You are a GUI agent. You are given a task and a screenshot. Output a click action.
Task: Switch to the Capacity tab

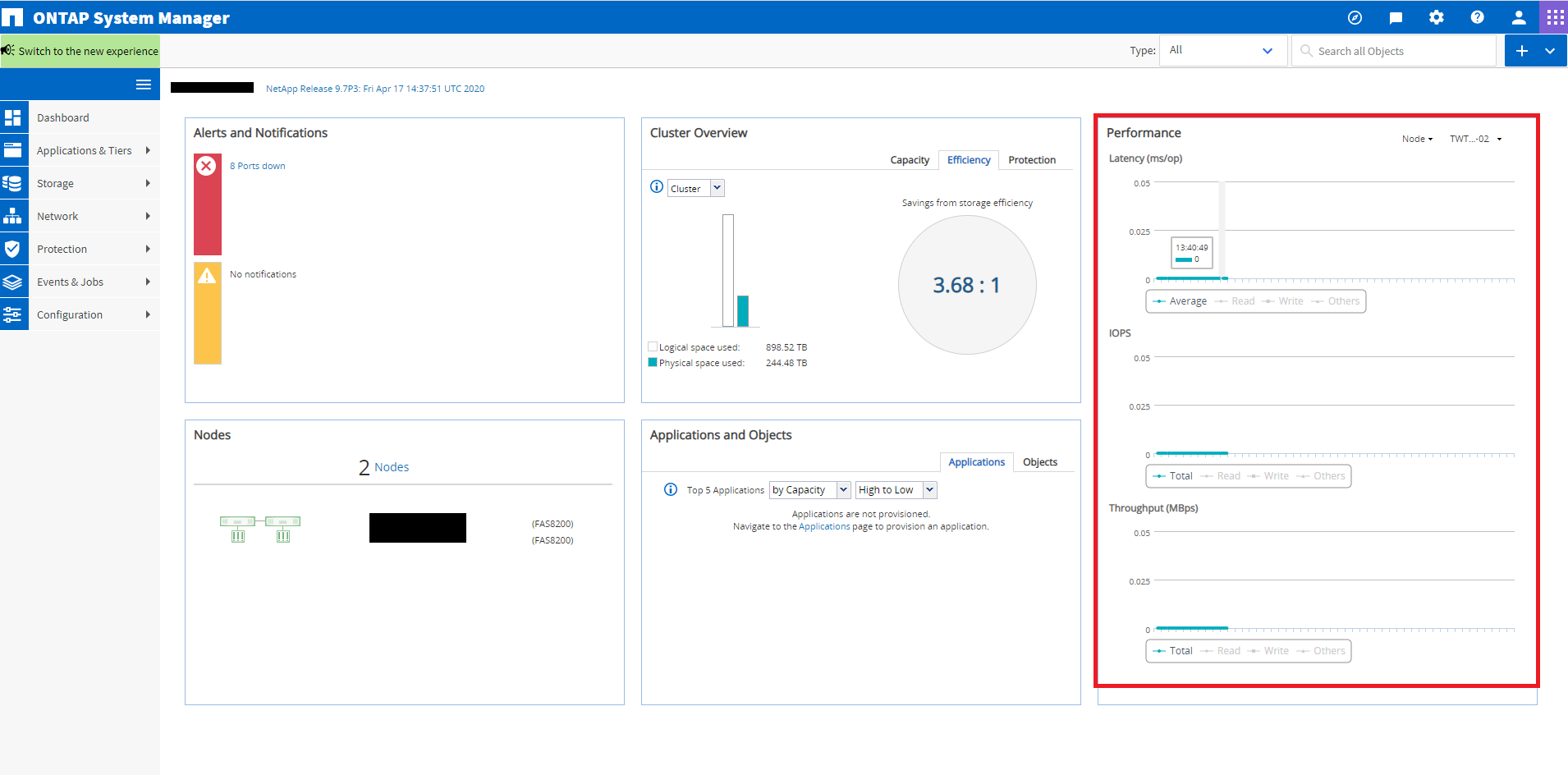[x=910, y=160]
